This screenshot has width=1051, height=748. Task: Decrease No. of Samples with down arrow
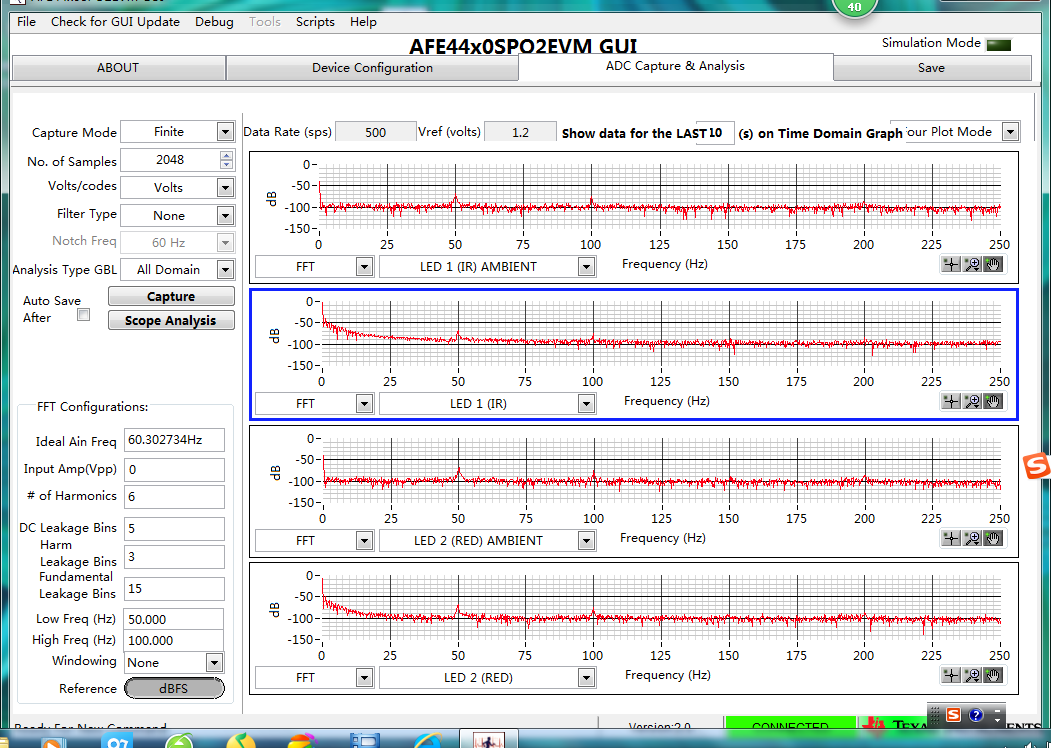coord(227,164)
